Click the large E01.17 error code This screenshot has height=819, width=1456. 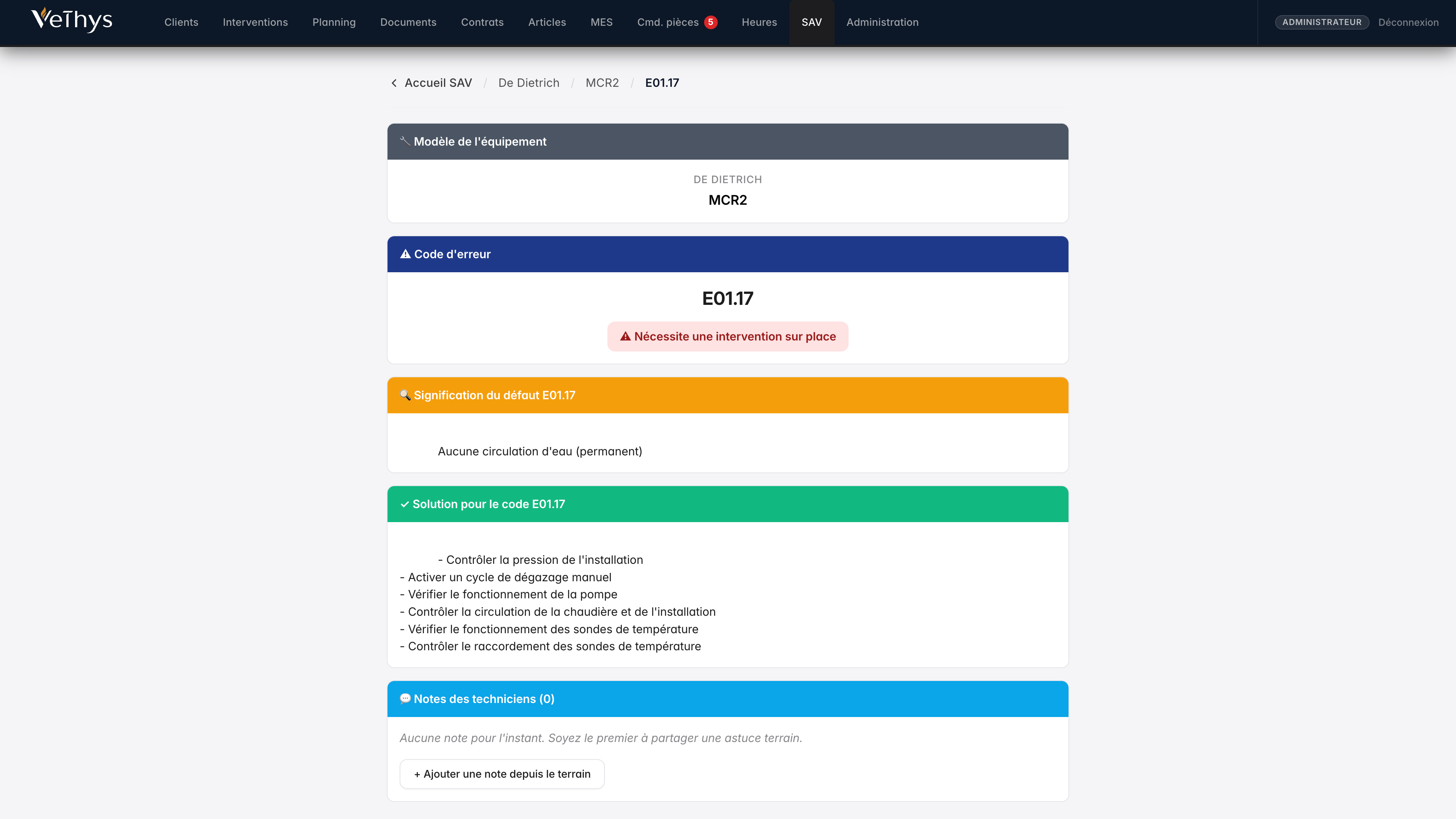[x=728, y=298]
